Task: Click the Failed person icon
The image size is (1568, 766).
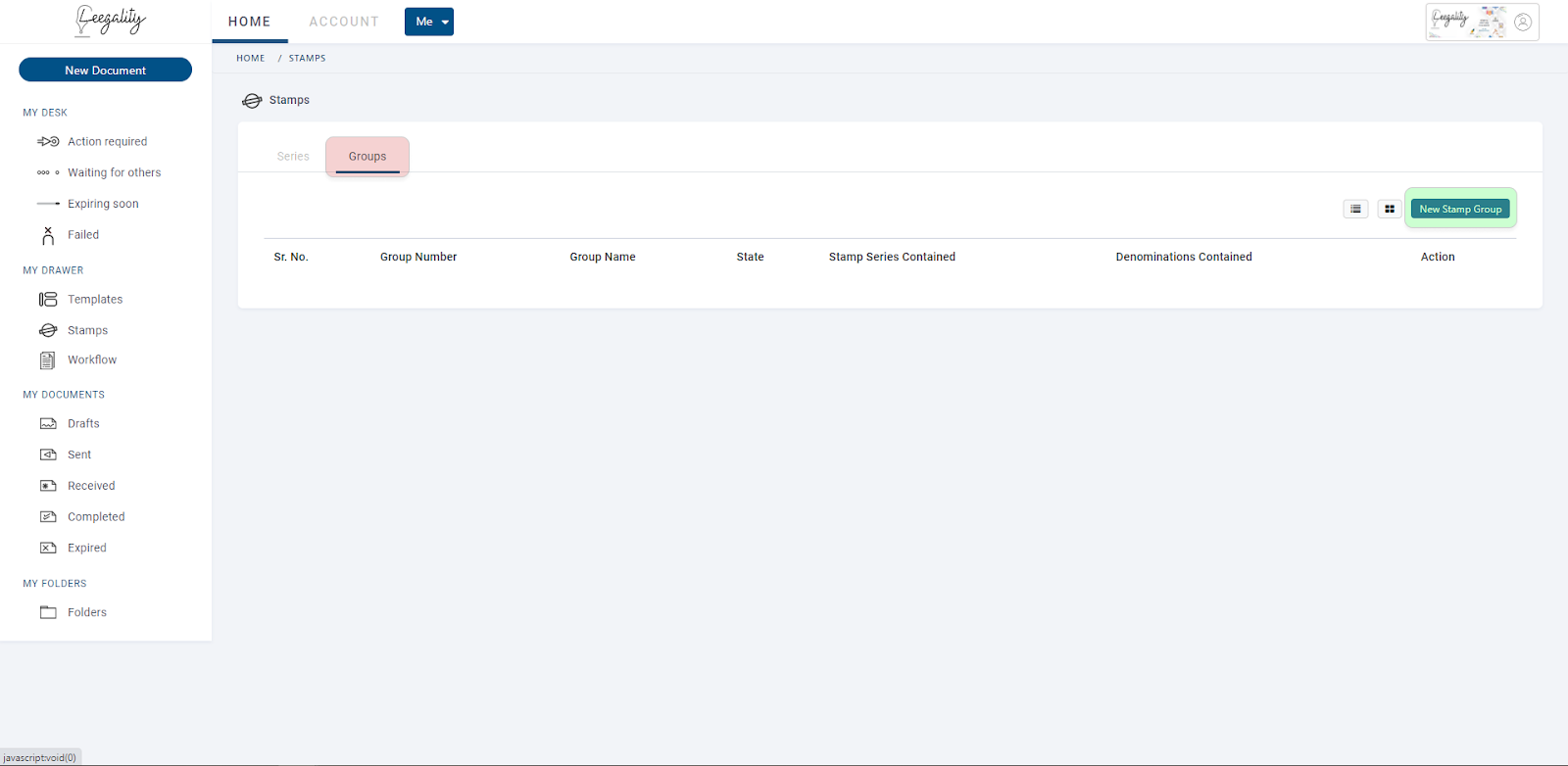Action: point(48,235)
